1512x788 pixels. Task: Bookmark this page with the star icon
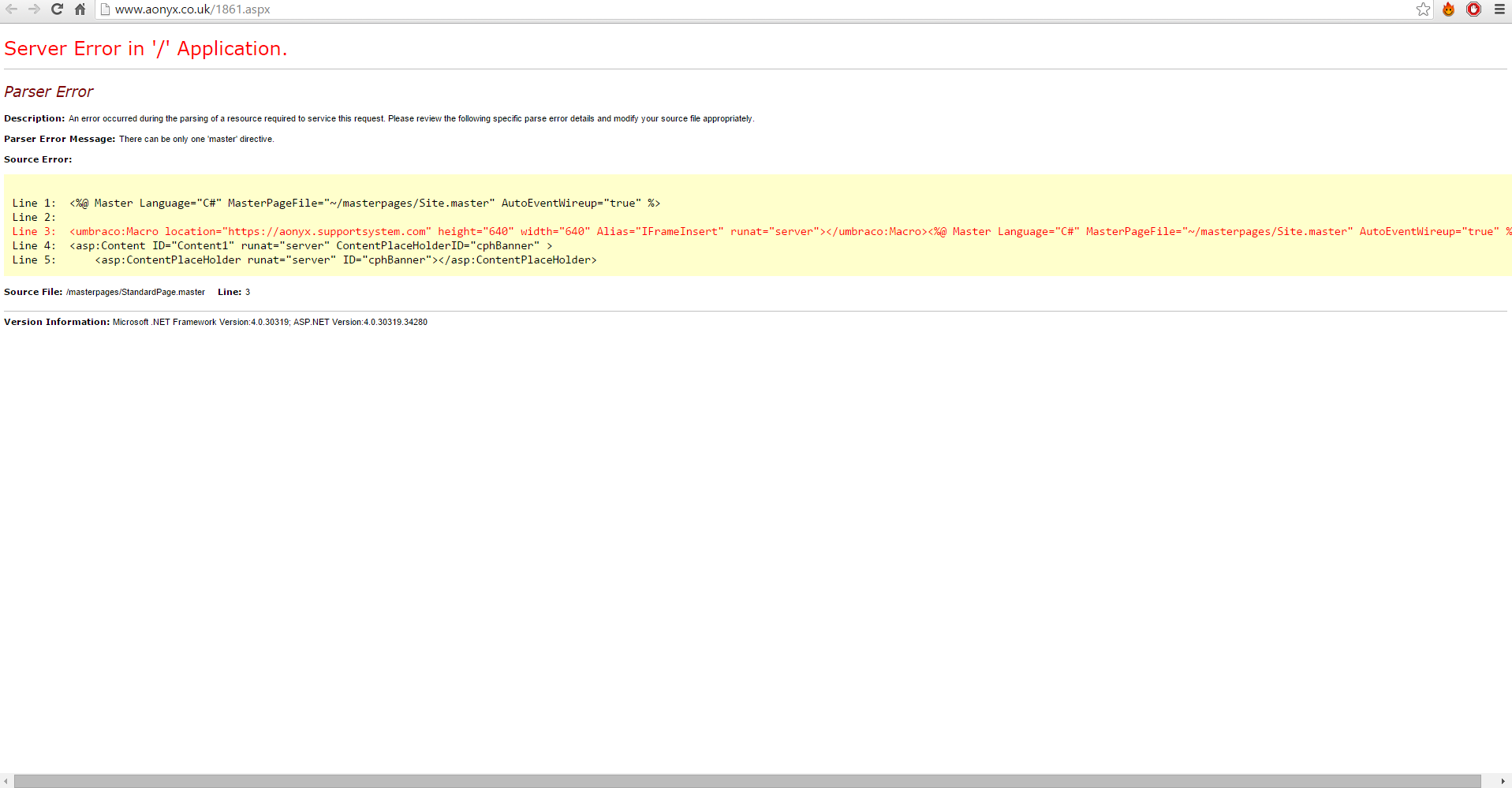pyautogui.click(x=1423, y=9)
